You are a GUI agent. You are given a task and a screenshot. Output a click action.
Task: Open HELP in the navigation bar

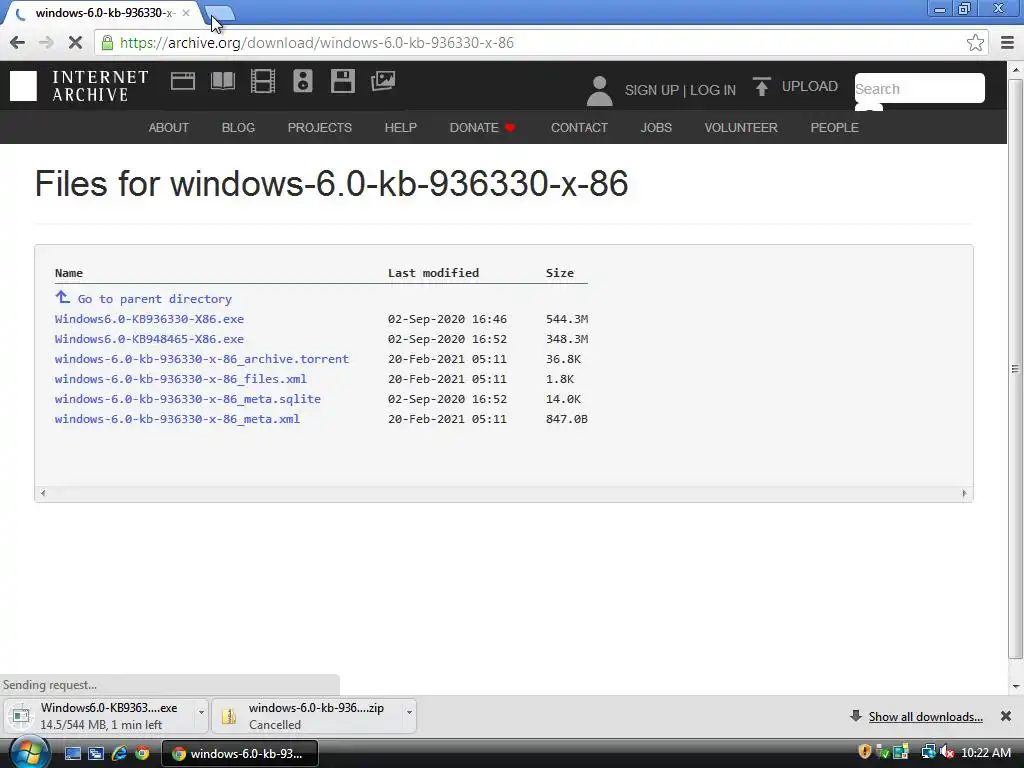(x=400, y=127)
